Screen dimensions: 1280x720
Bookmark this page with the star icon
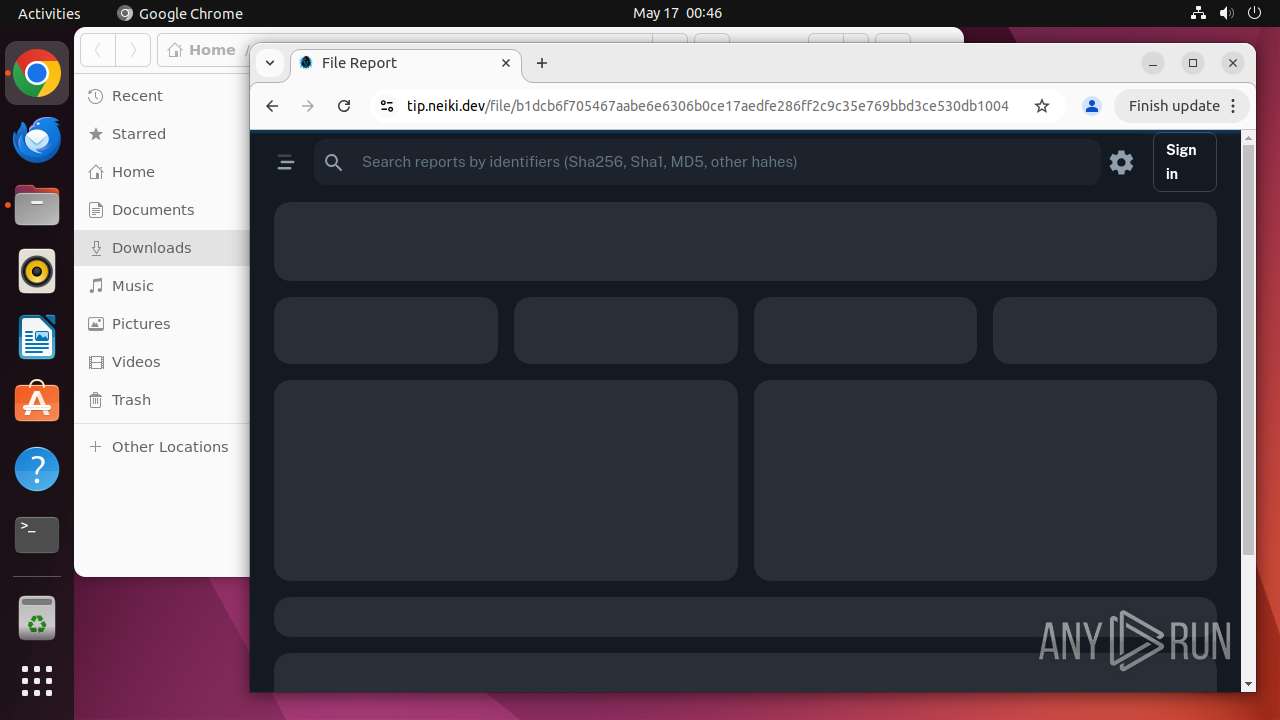pyautogui.click(x=1042, y=106)
